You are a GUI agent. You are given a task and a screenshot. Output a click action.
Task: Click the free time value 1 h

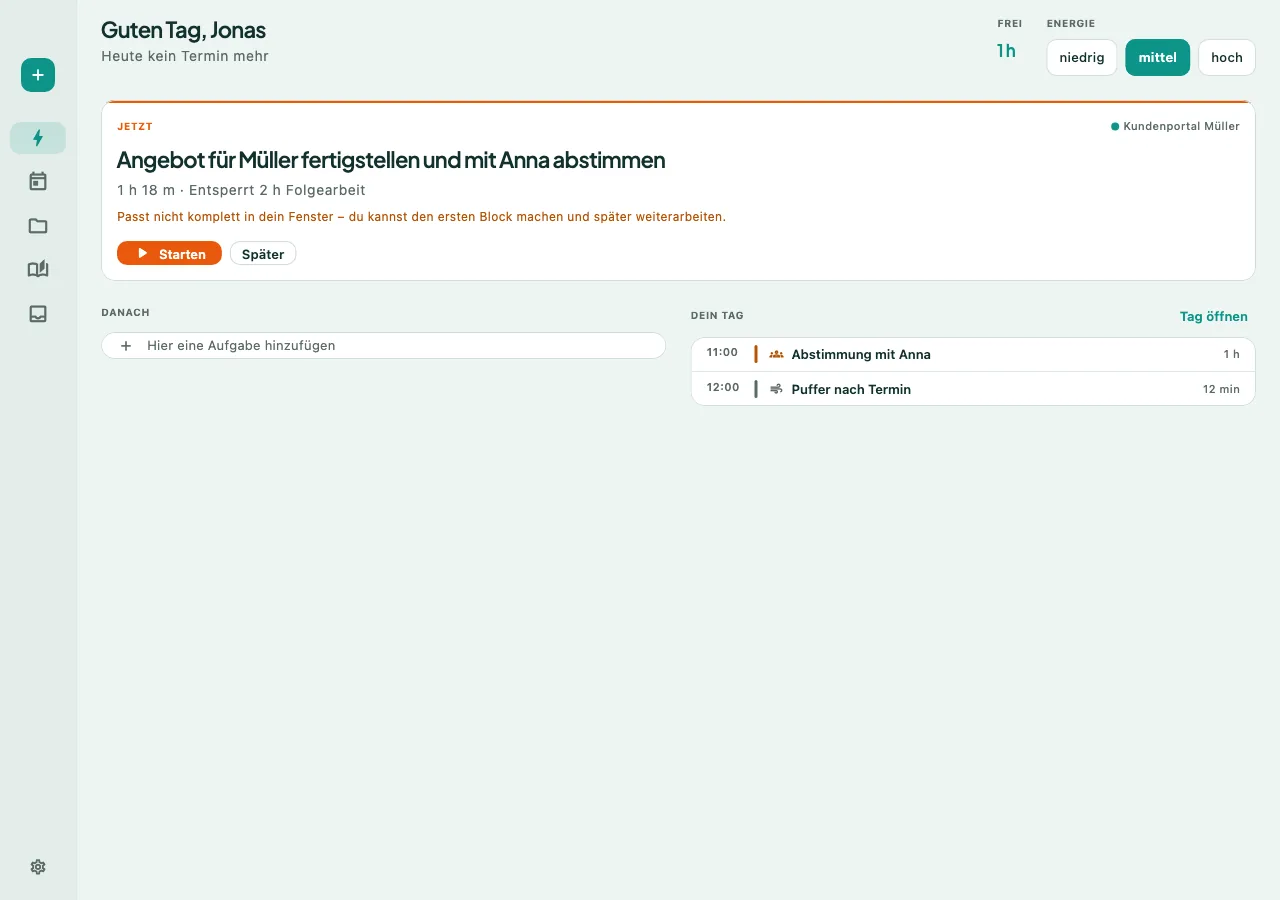pos(1006,51)
